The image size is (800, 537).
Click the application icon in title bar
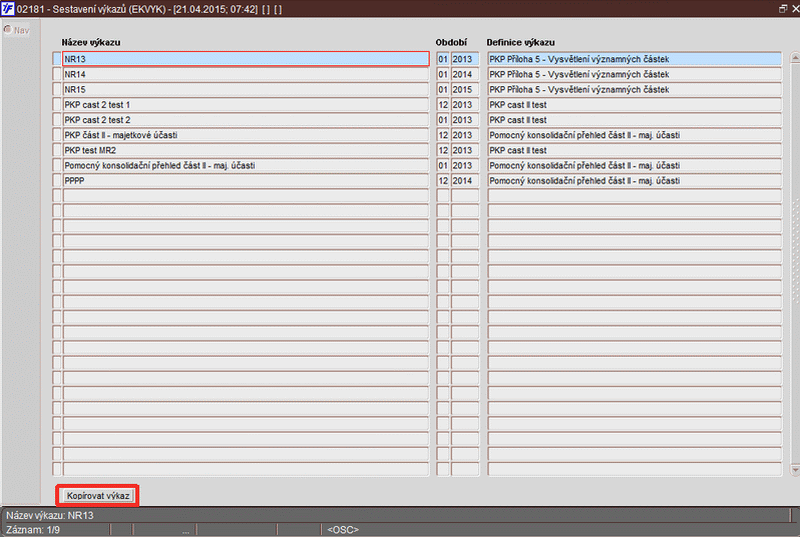pos(8,9)
